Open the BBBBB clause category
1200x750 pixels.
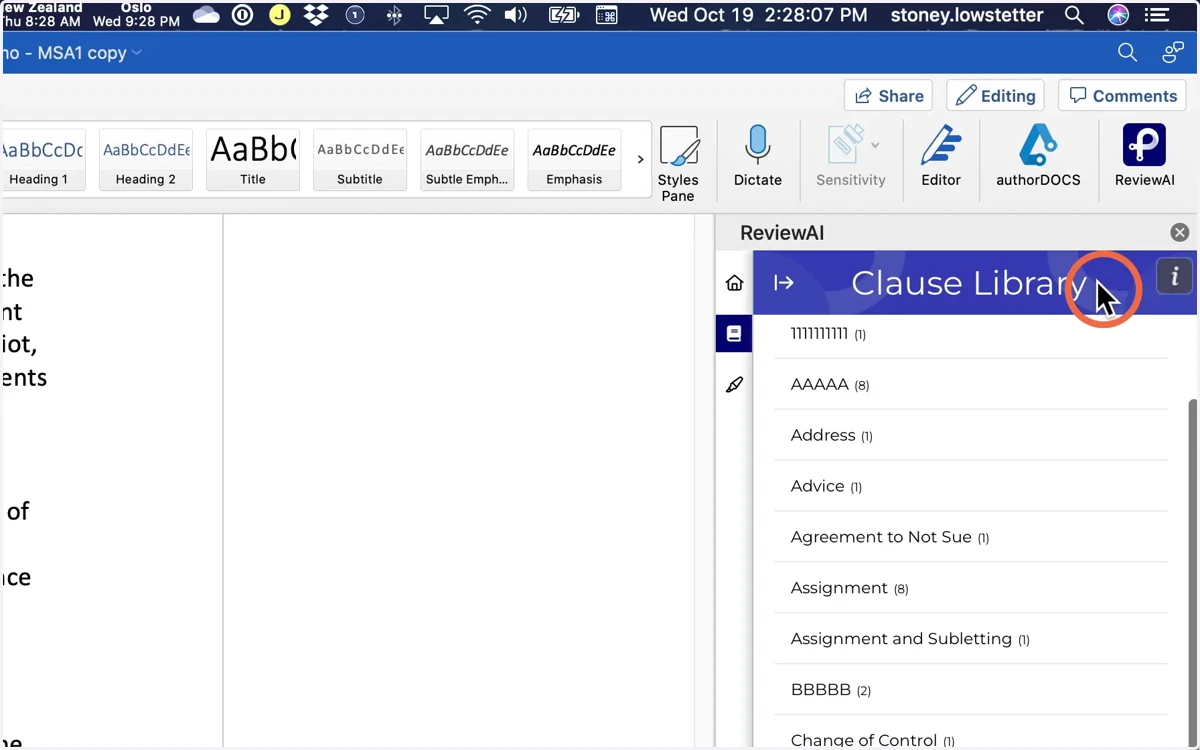coord(971,691)
